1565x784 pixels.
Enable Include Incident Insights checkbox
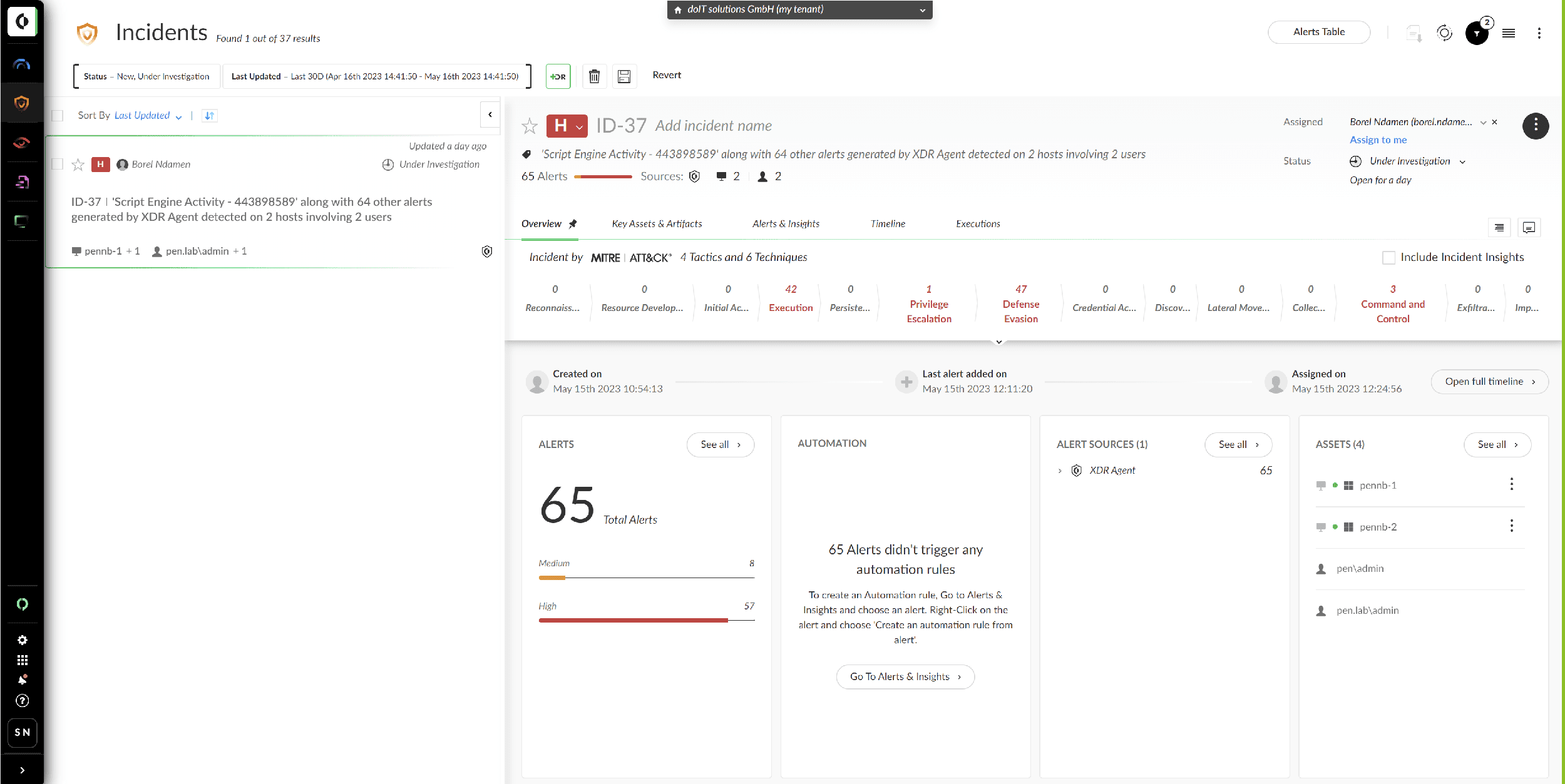click(x=1388, y=257)
